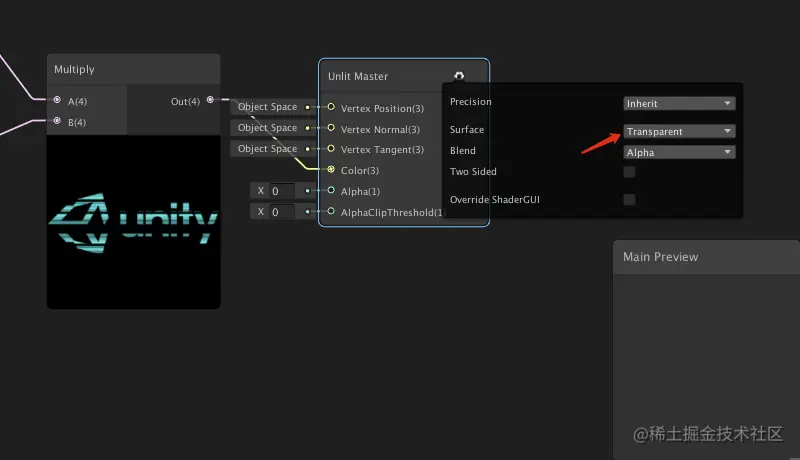Click the AlphaClipThreshold X value field
The width and height of the screenshot is (800, 460).
tap(282, 212)
